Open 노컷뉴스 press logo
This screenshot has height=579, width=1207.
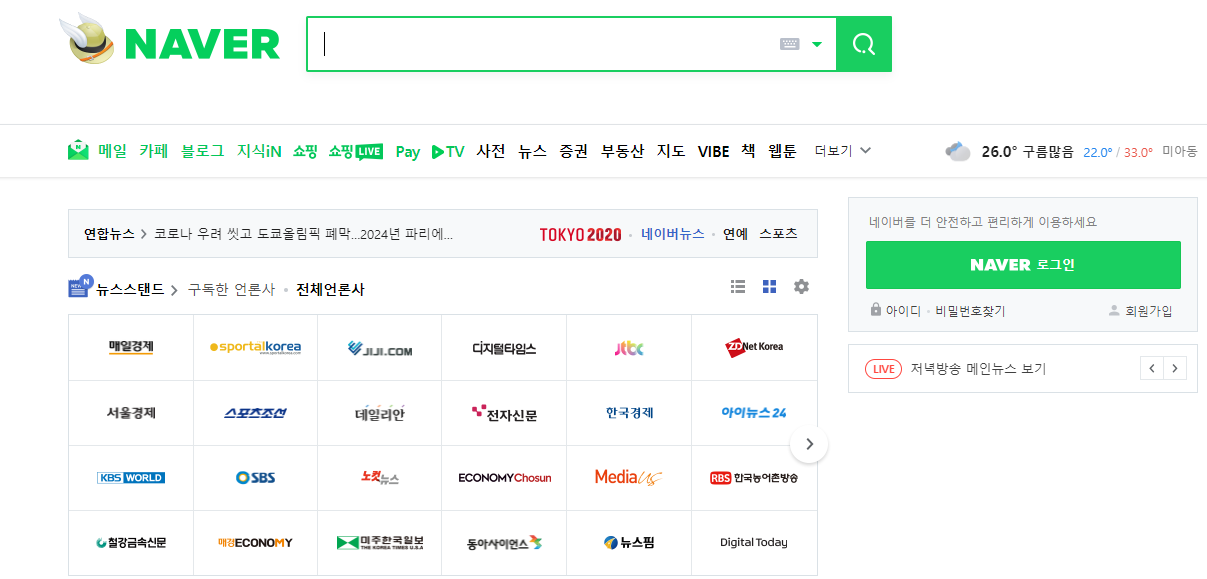[x=380, y=478]
